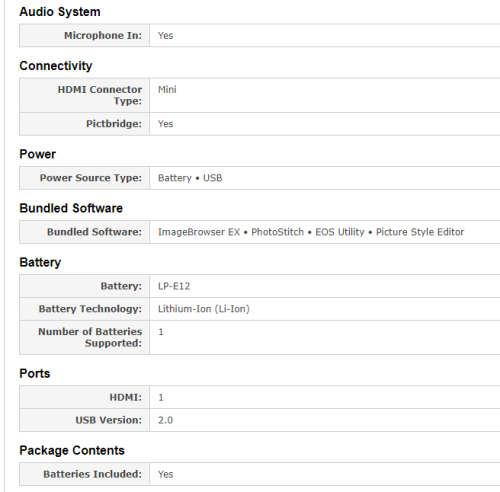Click the Connectivity section heading
This screenshot has height=492, width=500.
click(56, 66)
